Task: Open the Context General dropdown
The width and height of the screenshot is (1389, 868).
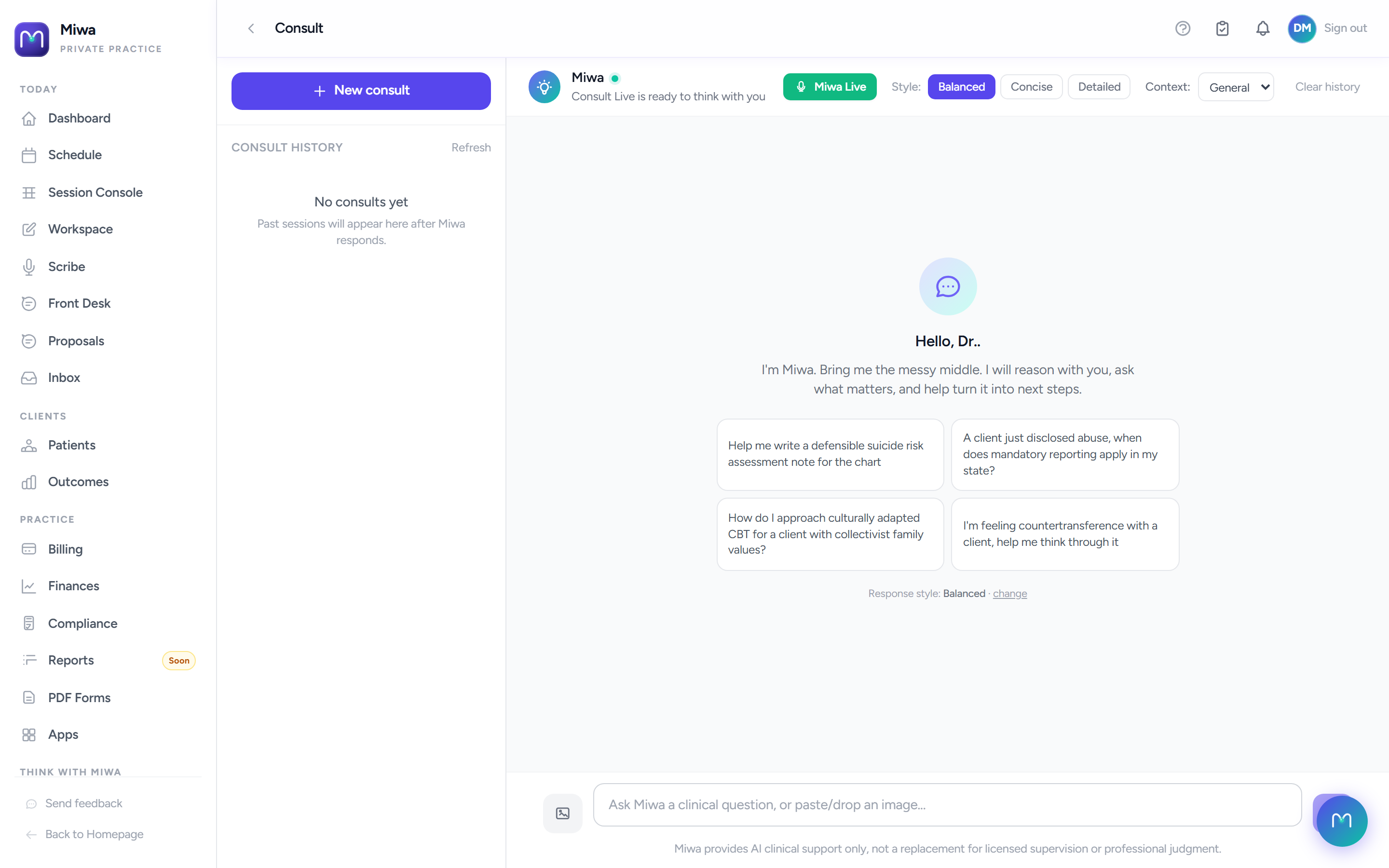Action: 1236,87
